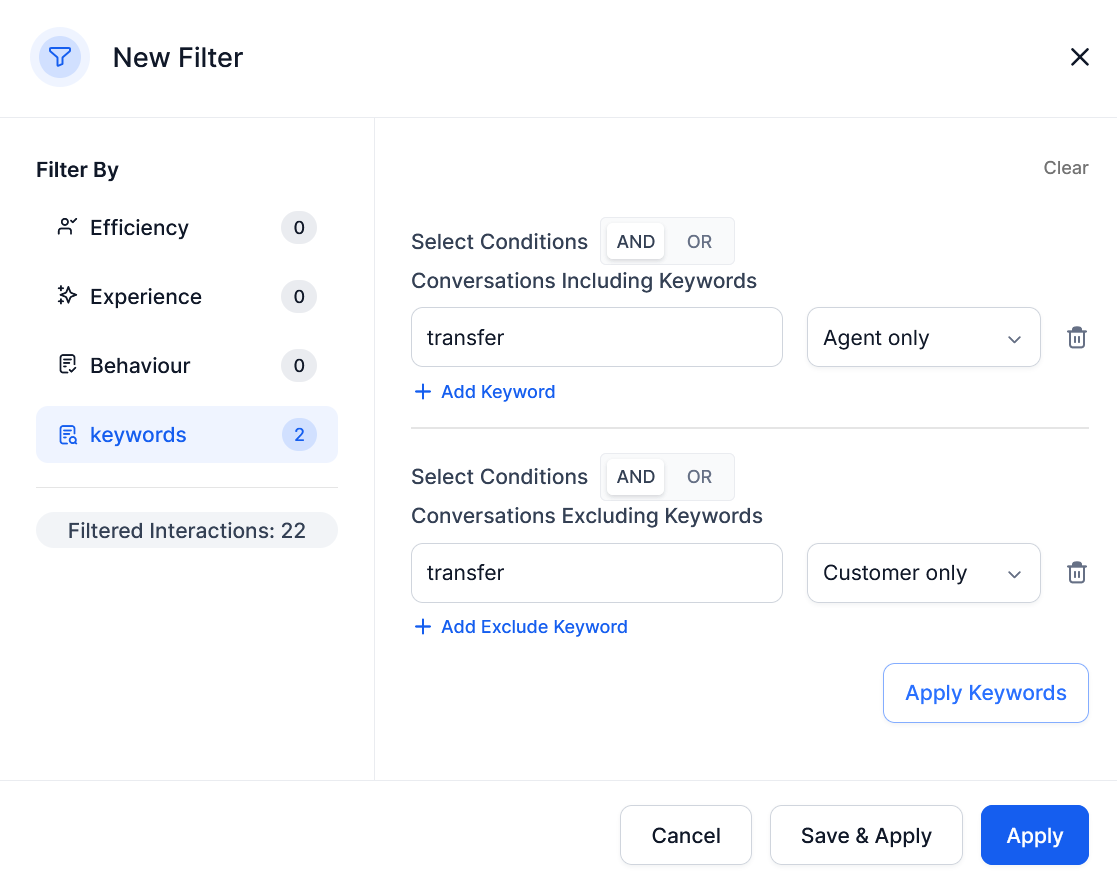The image size is (1117, 873).
Task: Select AND for excluding keywords condition
Action: pos(635,477)
